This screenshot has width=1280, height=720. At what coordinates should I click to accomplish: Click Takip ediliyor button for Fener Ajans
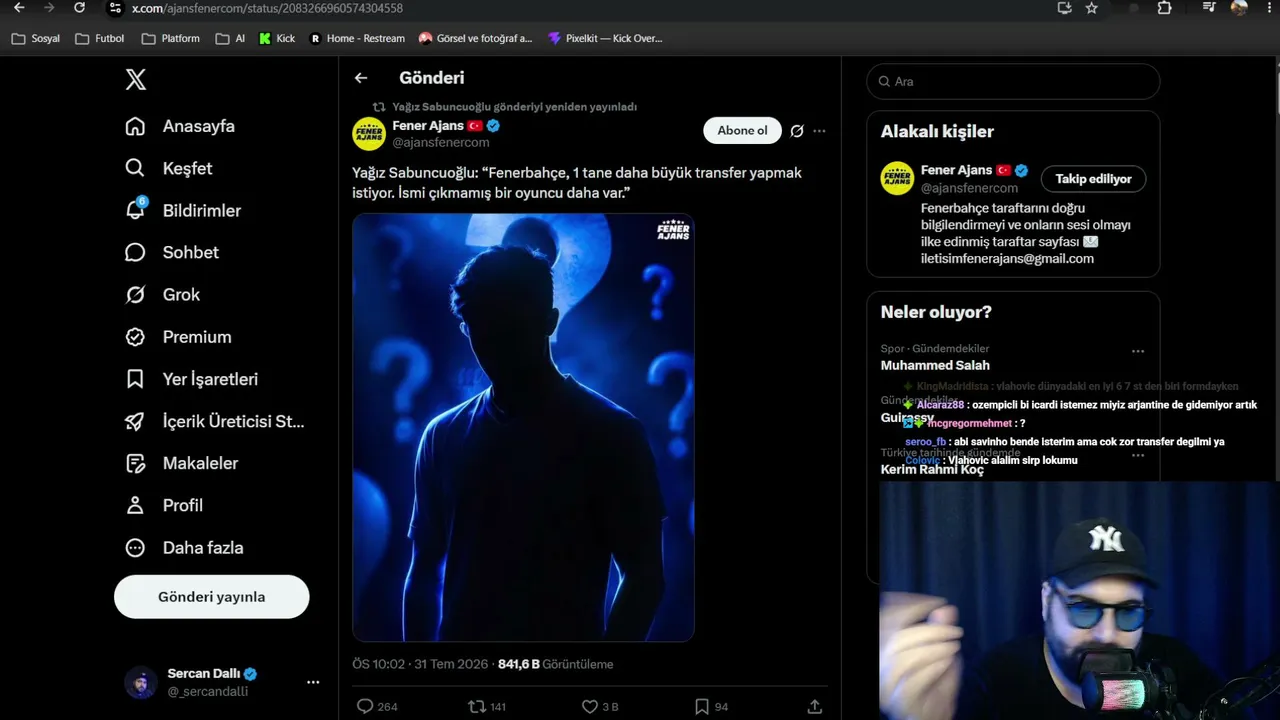coord(1093,179)
